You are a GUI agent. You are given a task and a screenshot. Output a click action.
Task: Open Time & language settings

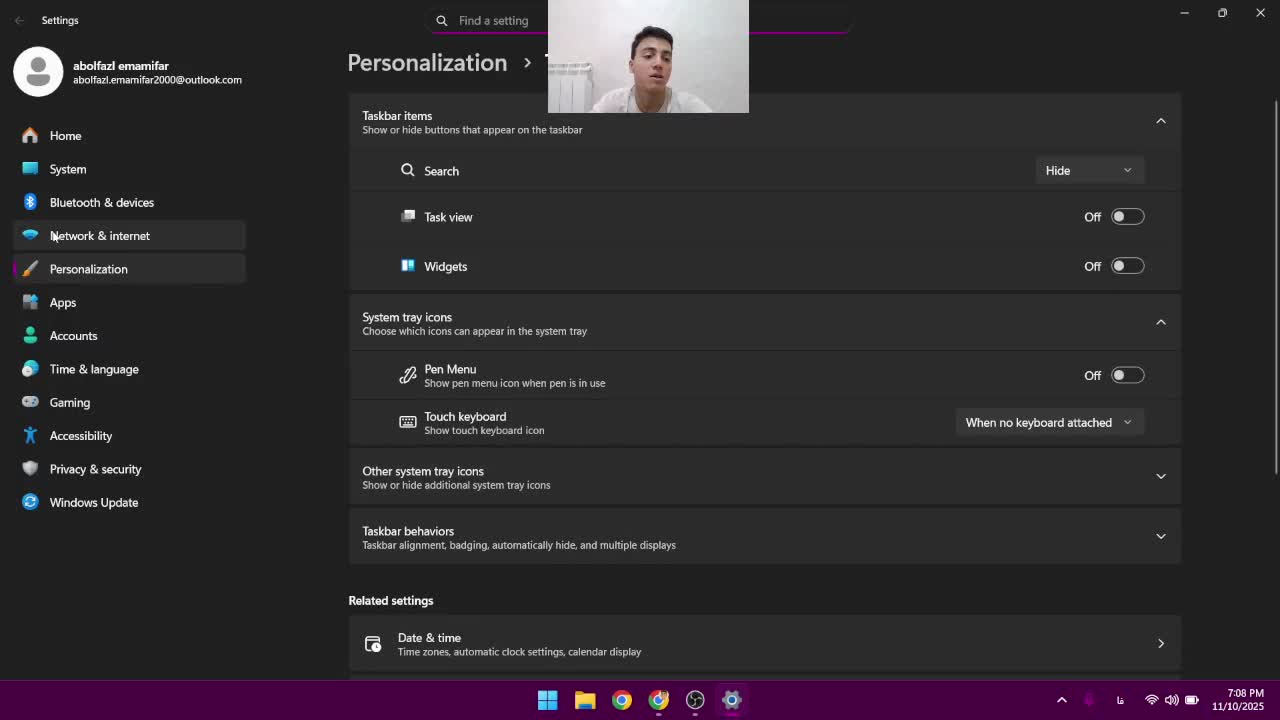coord(94,369)
